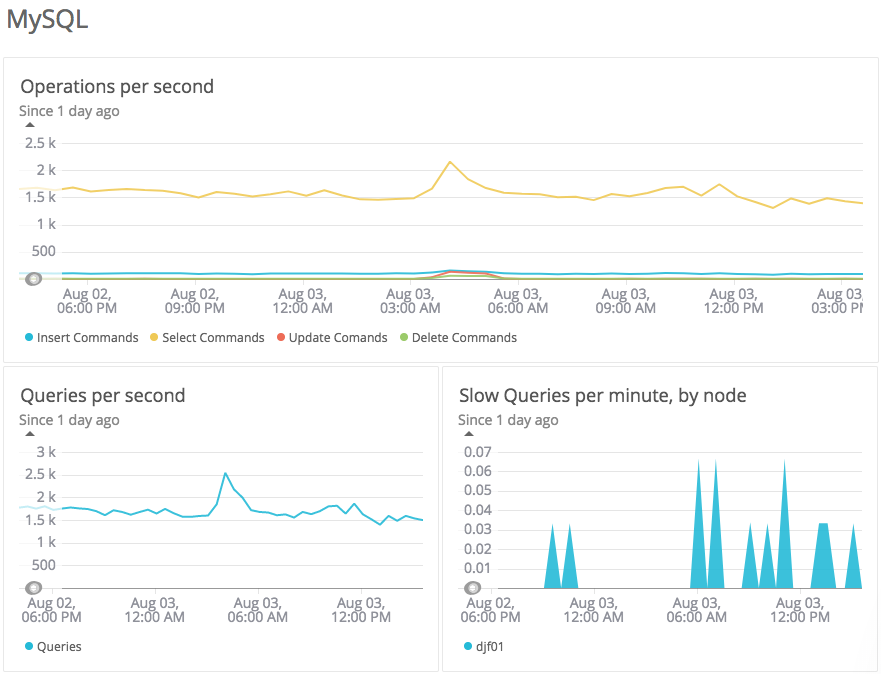The height and width of the screenshot is (674, 881).
Task: Click the '3 k' y-axis label
Action: click(46, 452)
